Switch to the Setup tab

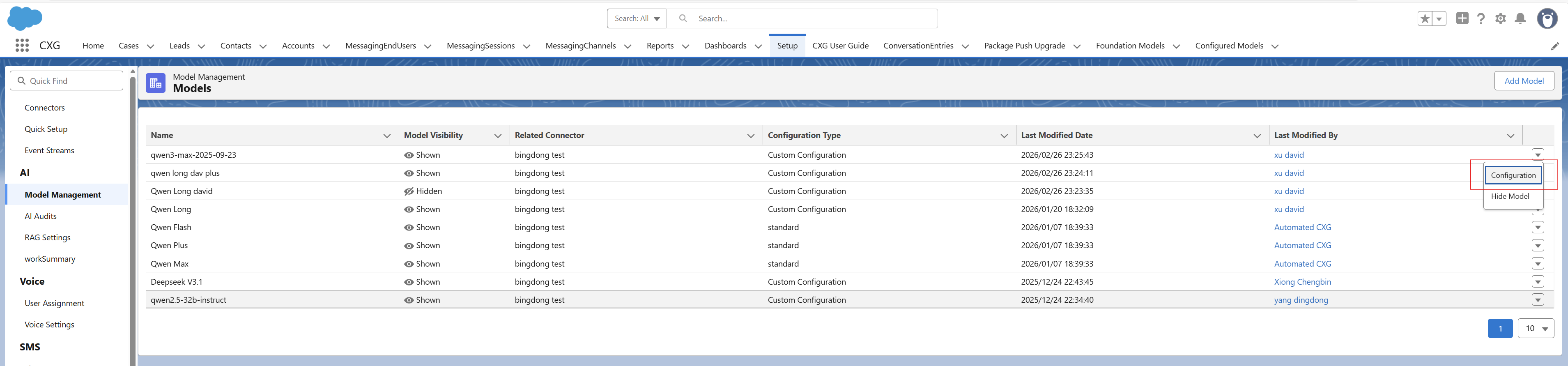787,46
